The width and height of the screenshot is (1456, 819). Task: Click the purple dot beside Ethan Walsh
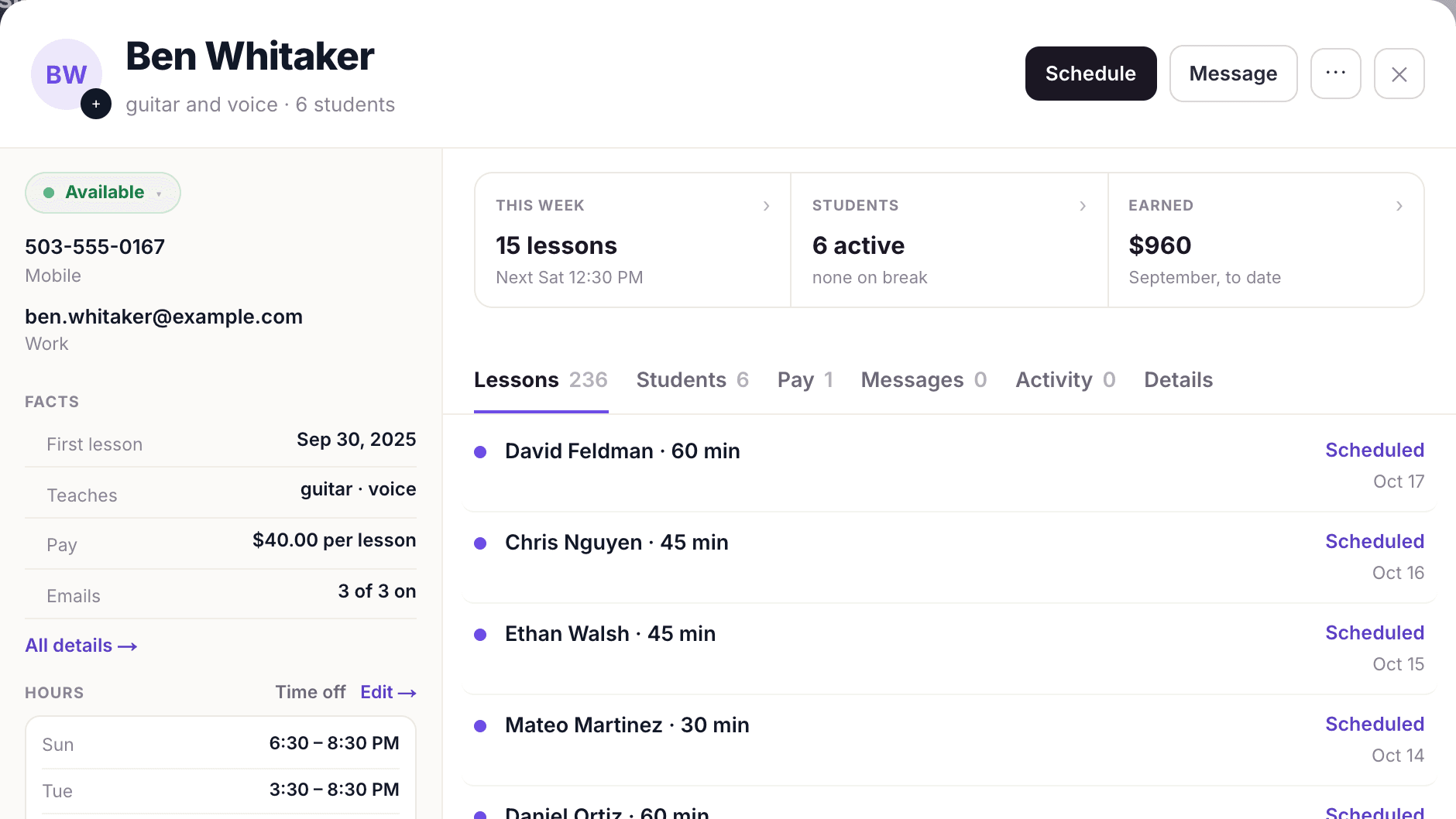tap(480, 635)
